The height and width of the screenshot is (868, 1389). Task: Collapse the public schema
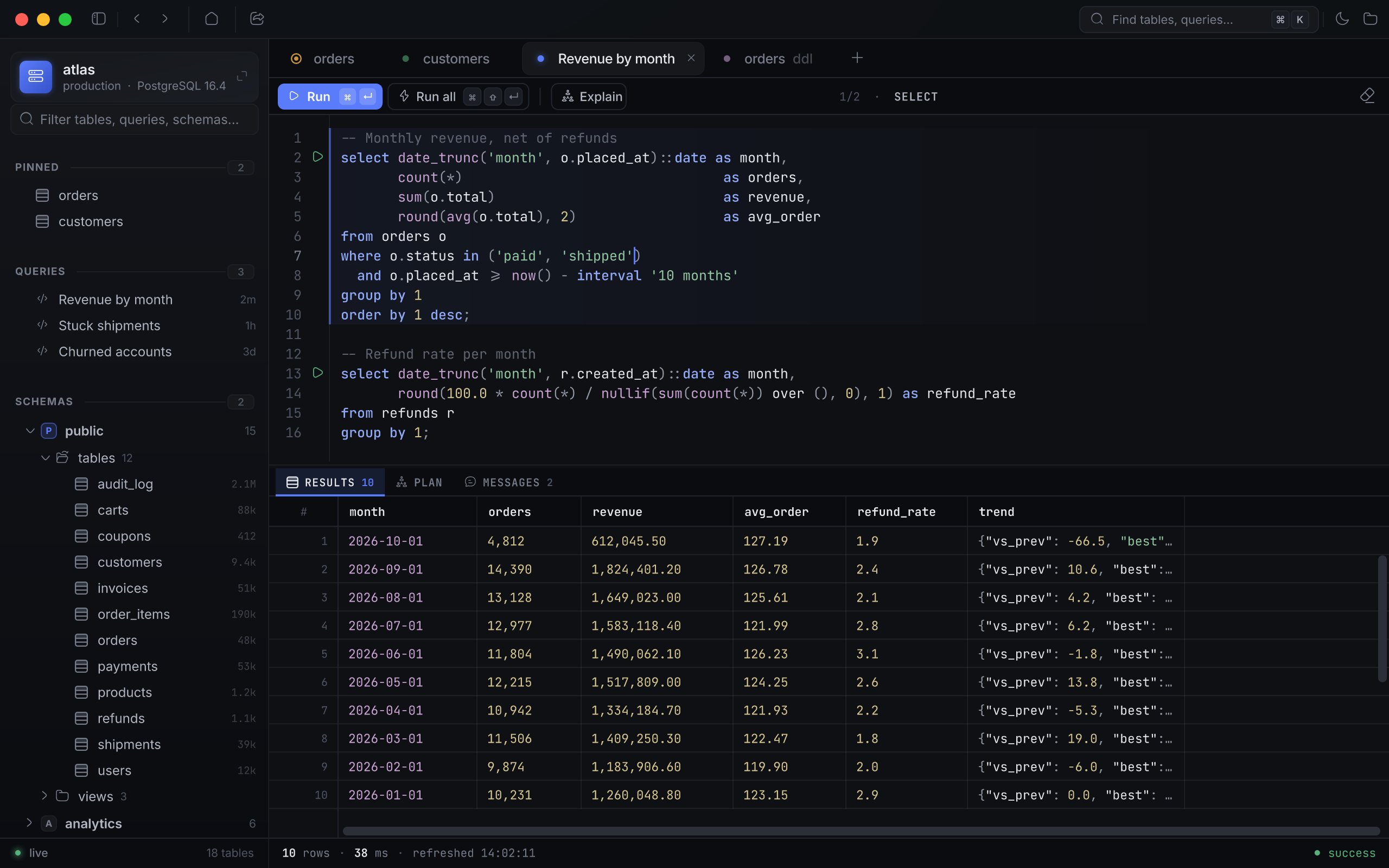click(30, 431)
